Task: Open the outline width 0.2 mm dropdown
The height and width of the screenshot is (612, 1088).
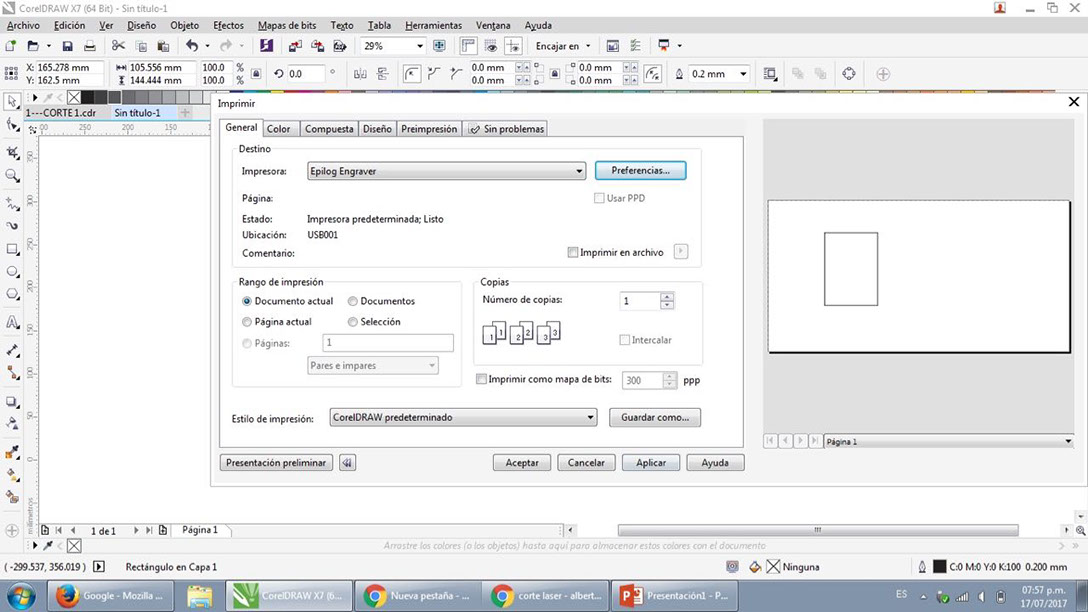Action: click(743, 74)
